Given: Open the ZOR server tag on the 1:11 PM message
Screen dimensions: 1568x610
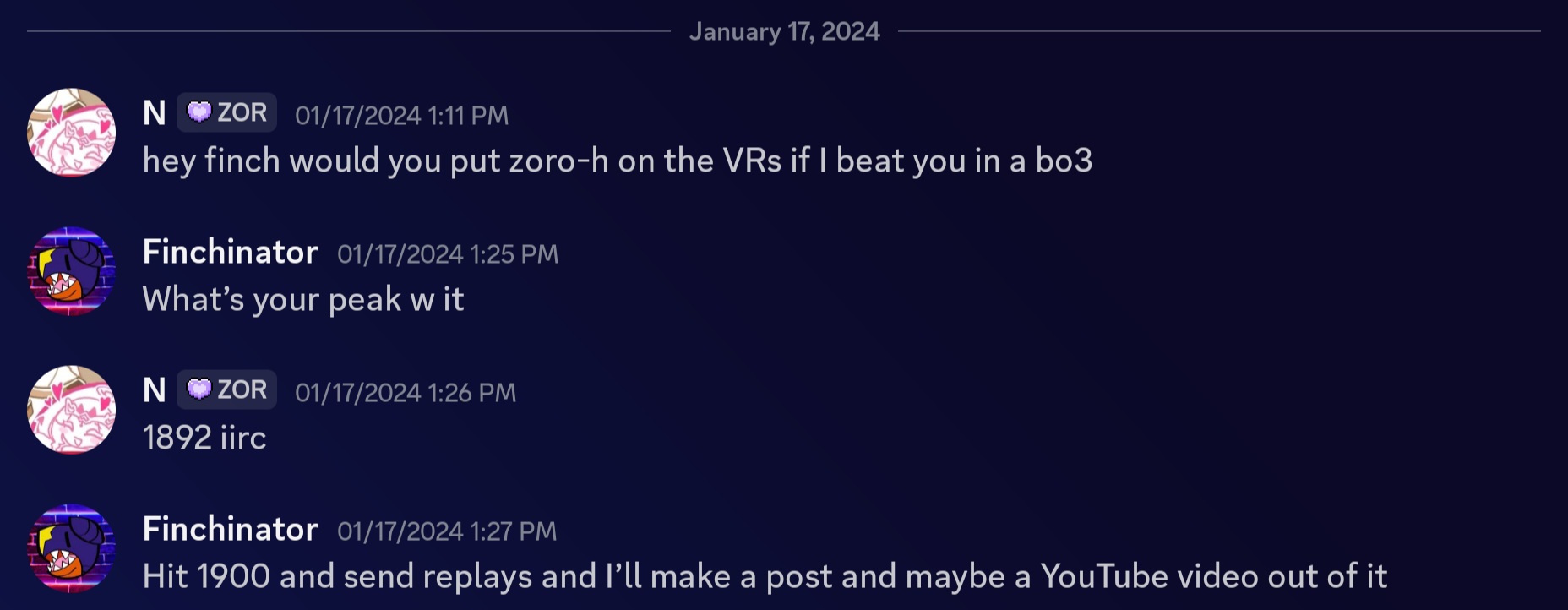Looking at the screenshot, I should click(227, 112).
